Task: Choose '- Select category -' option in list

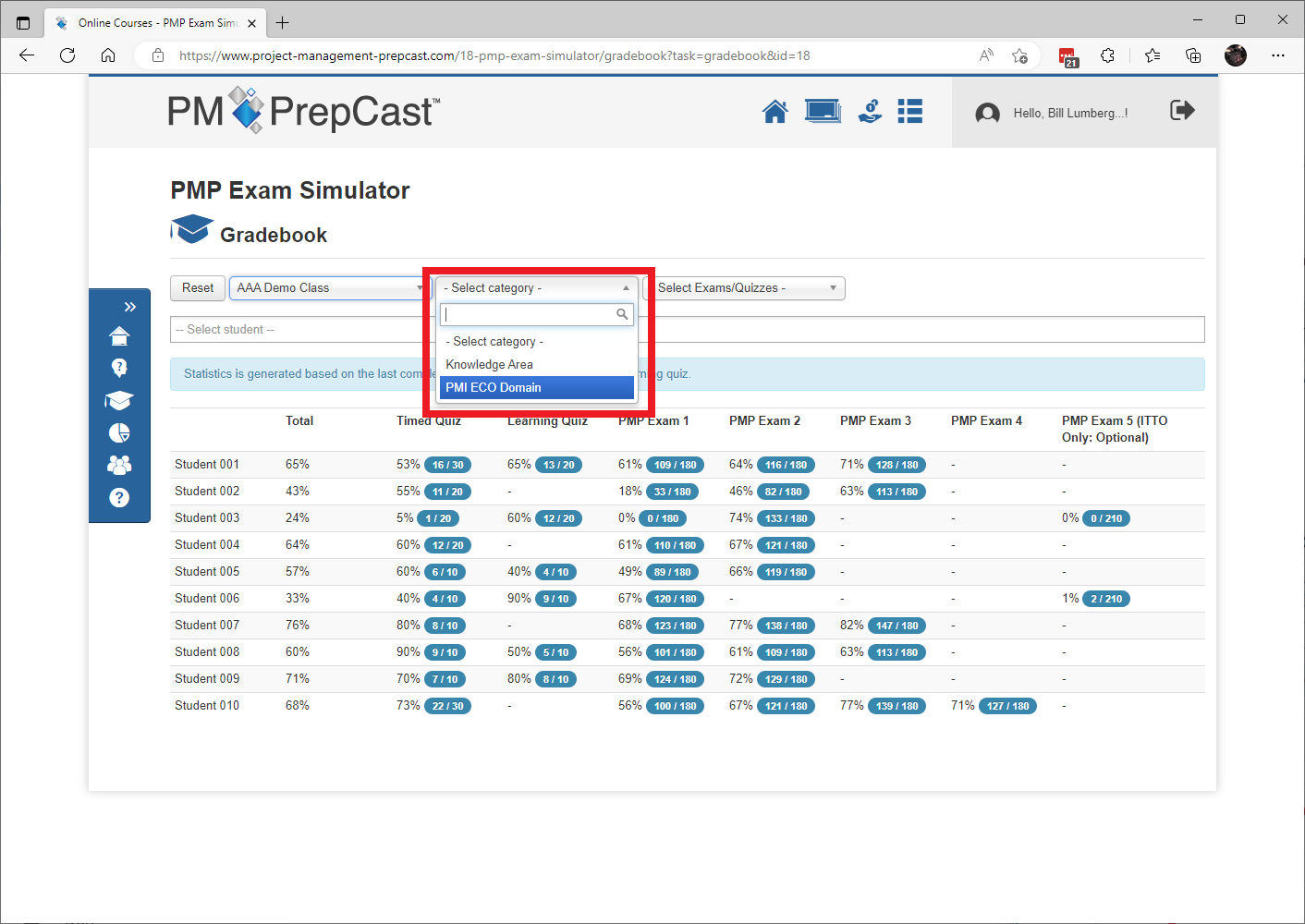Action: pyautogui.click(x=536, y=342)
